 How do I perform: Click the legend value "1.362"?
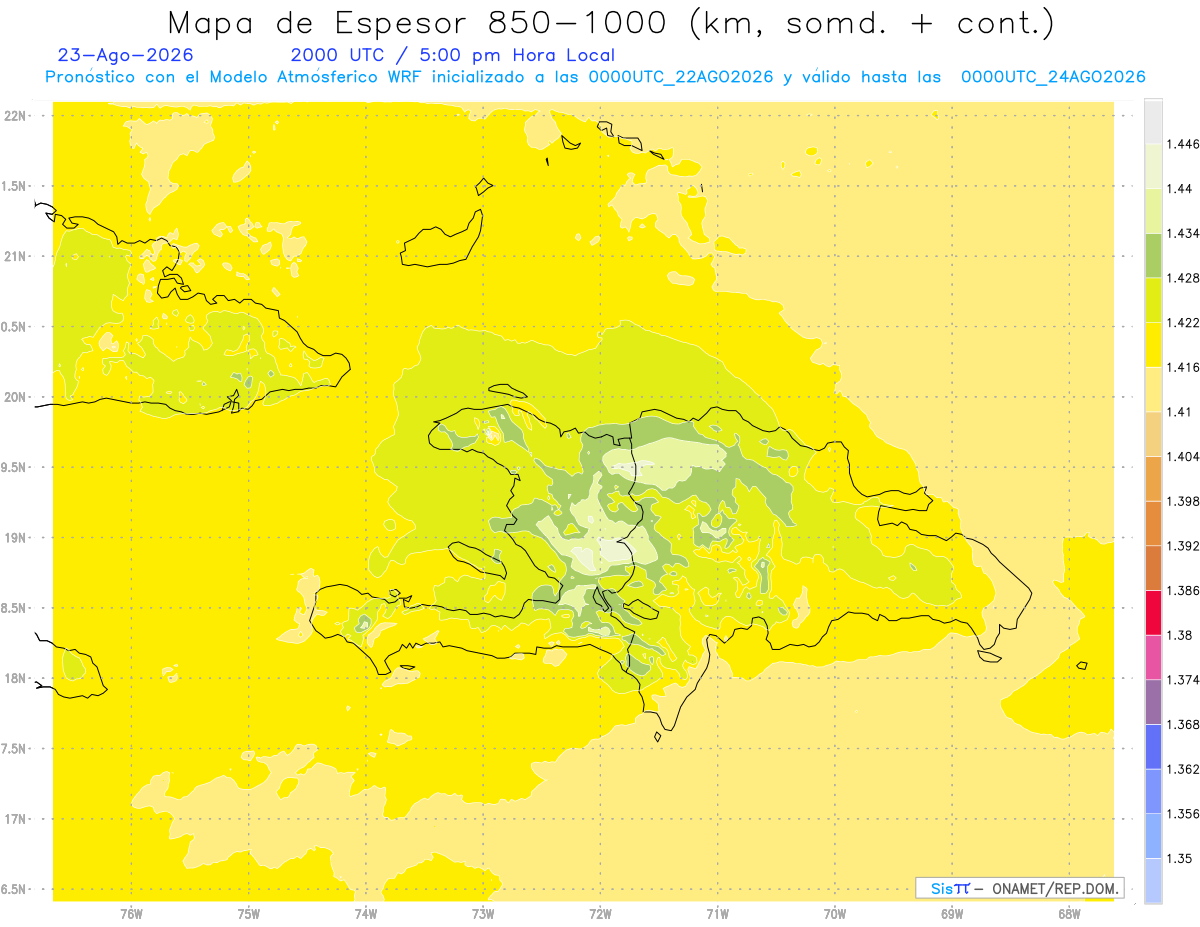pyautogui.click(x=1184, y=769)
